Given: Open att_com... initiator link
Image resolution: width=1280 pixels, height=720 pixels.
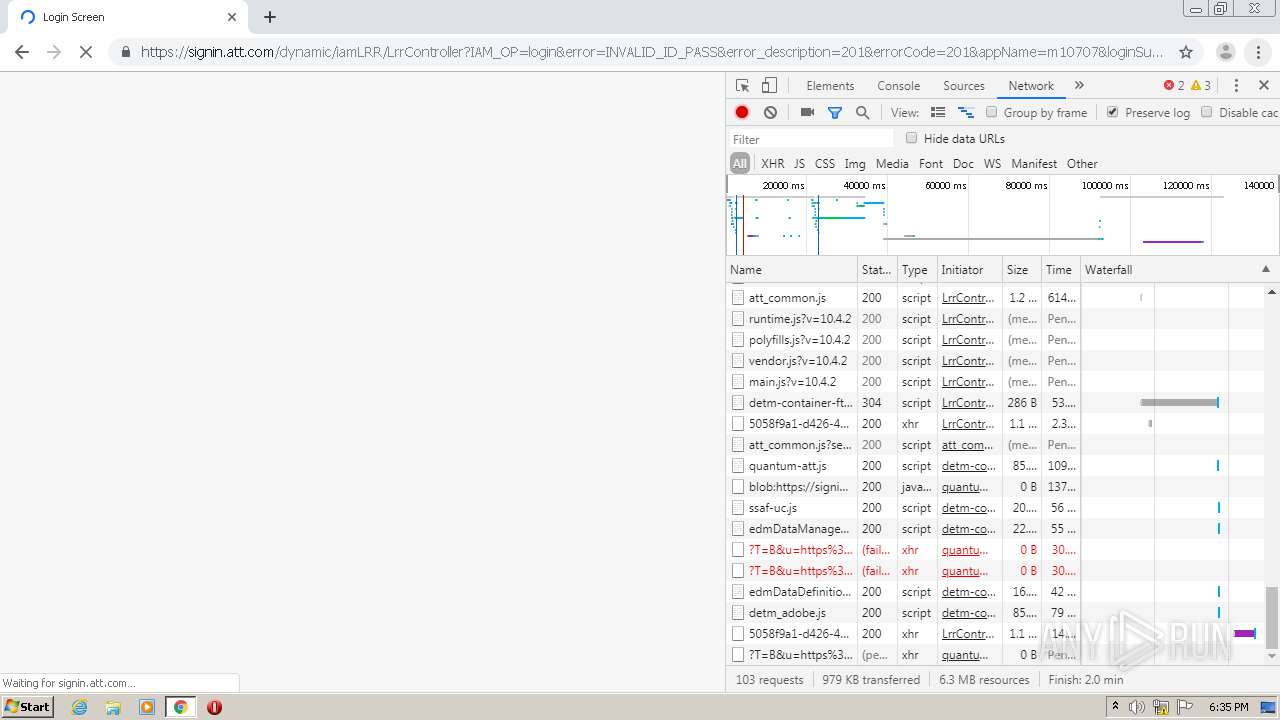Looking at the screenshot, I should click(968, 444).
